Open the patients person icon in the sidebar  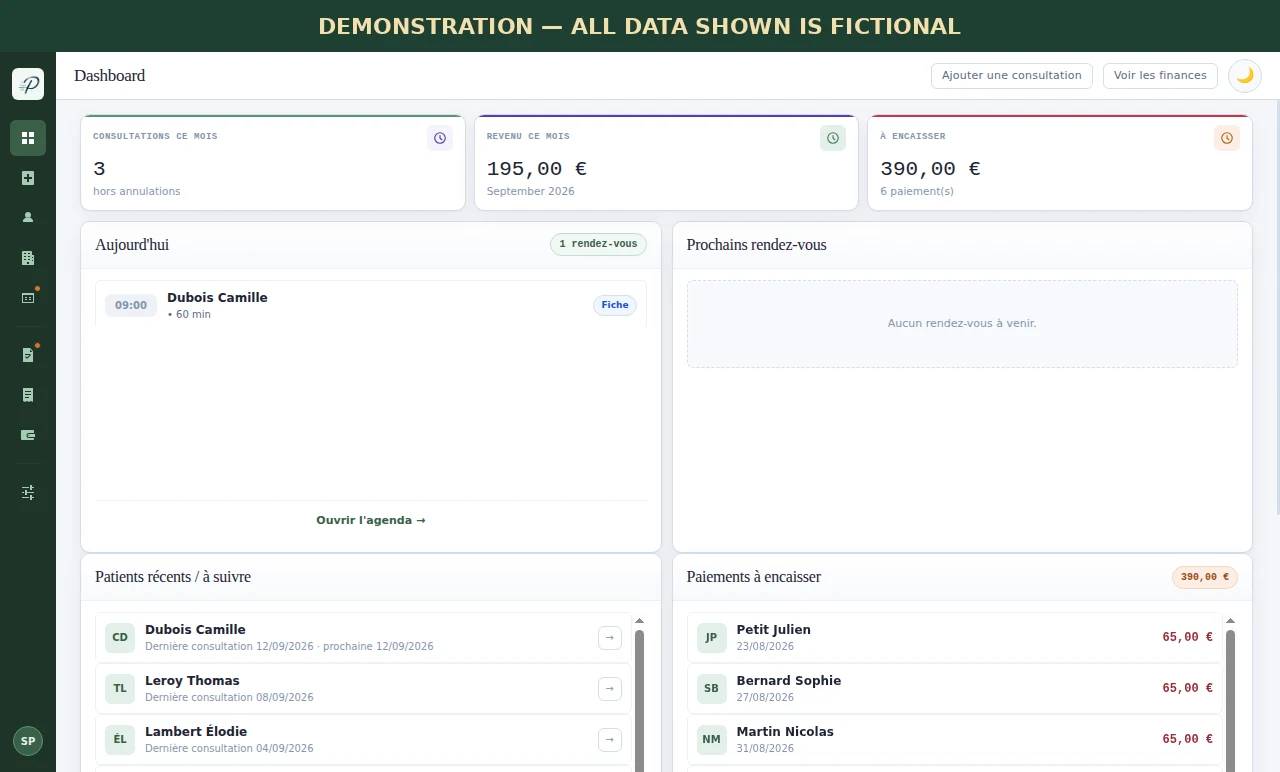click(28, 217)
